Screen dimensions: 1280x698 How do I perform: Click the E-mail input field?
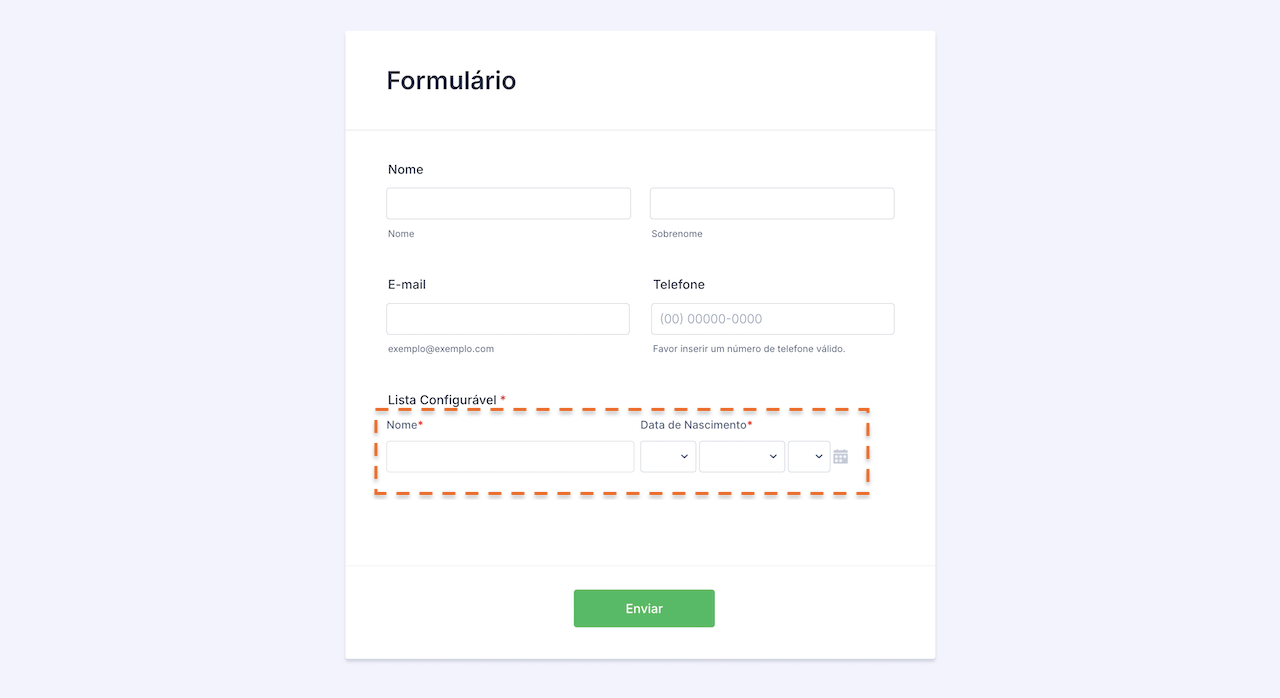pos(508,318)
